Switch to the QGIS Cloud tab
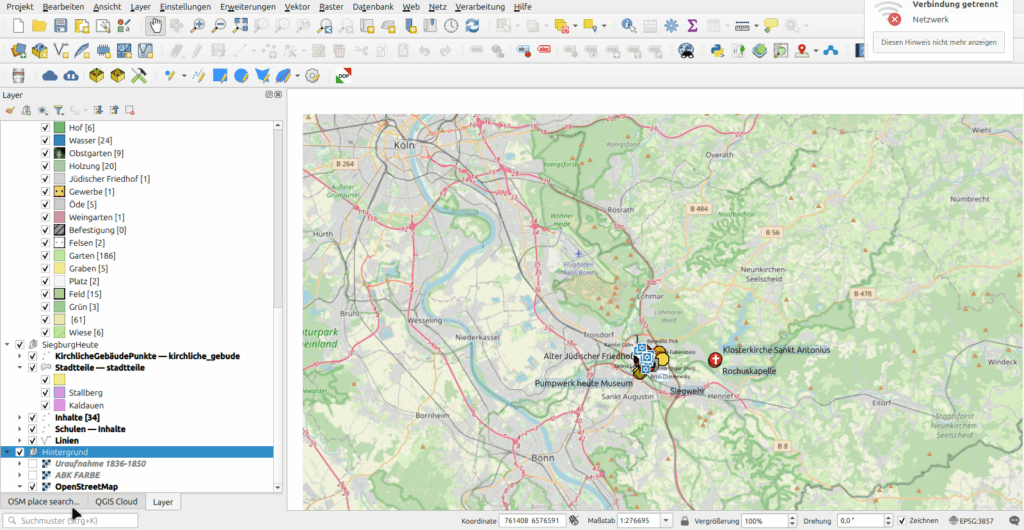1024x530 pixels. coord(116,502)
